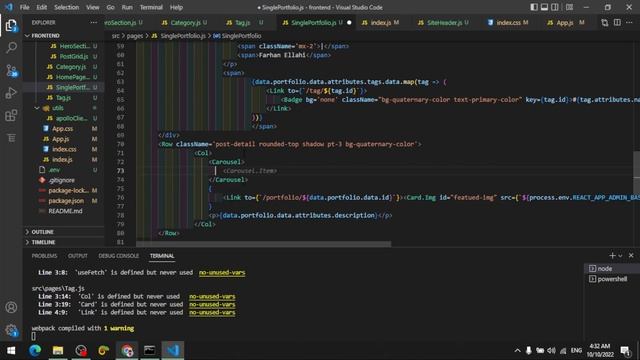
Task: Open the Help menu
Action: (176, 7)
